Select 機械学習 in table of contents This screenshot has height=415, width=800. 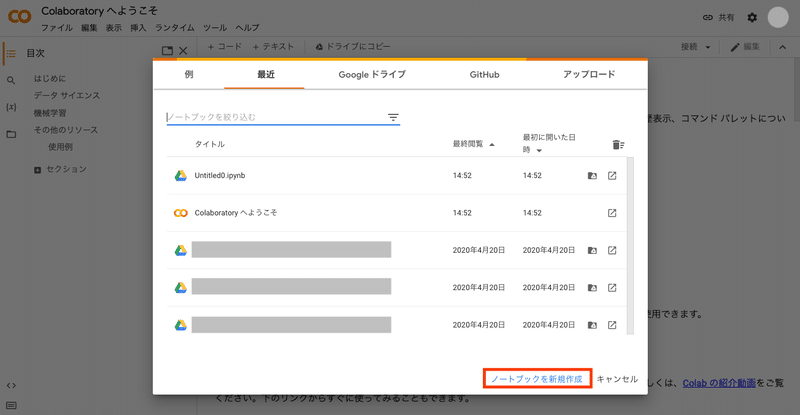click(50, 113)
